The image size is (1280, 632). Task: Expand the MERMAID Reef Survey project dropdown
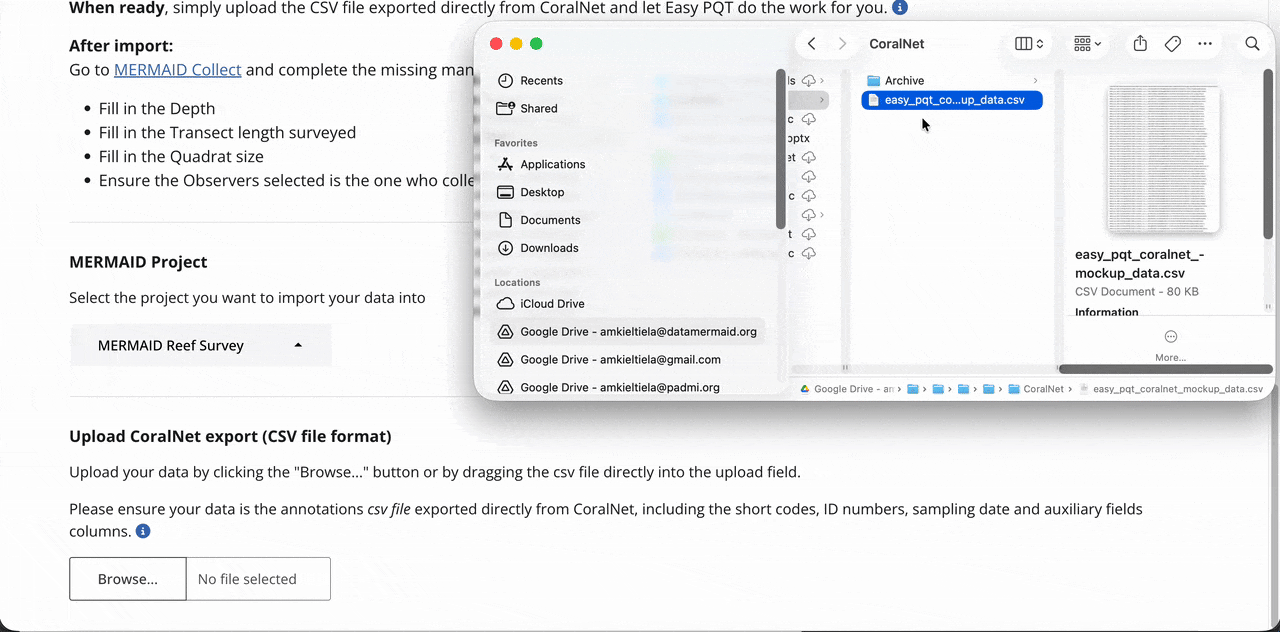coord(200,346)
